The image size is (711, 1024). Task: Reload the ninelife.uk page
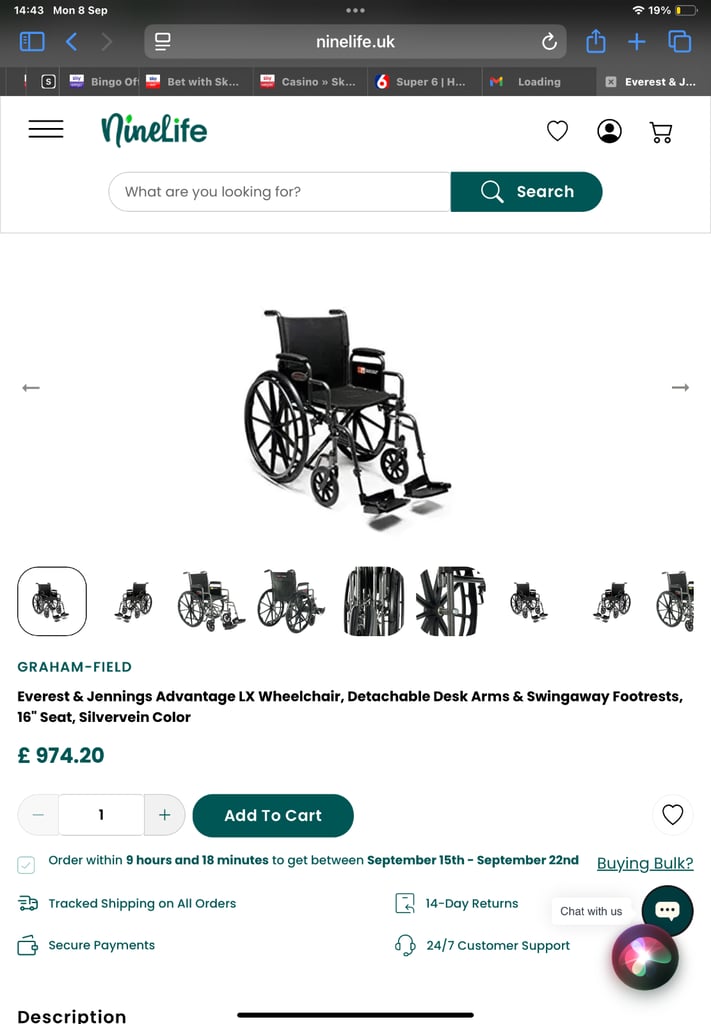[x=549, y=42]
